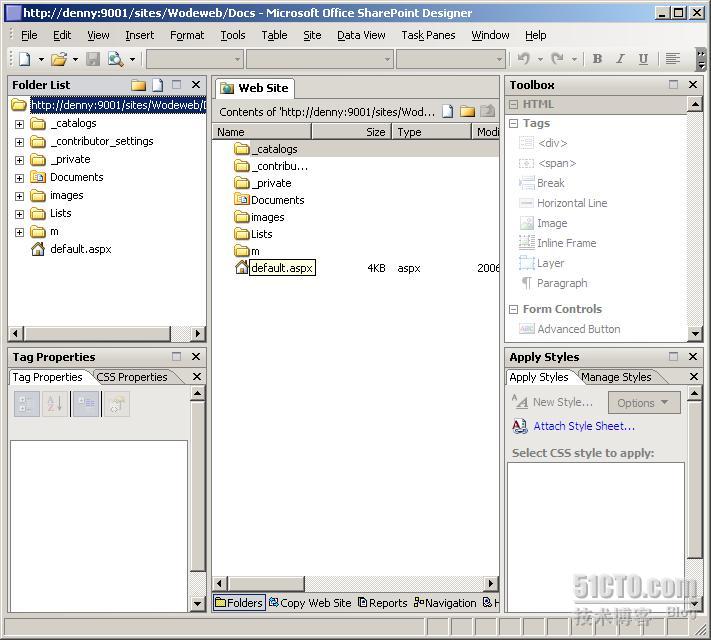Click the Undo toolbar icon
This screenshot has width=711, height=640.
point(524,59)
